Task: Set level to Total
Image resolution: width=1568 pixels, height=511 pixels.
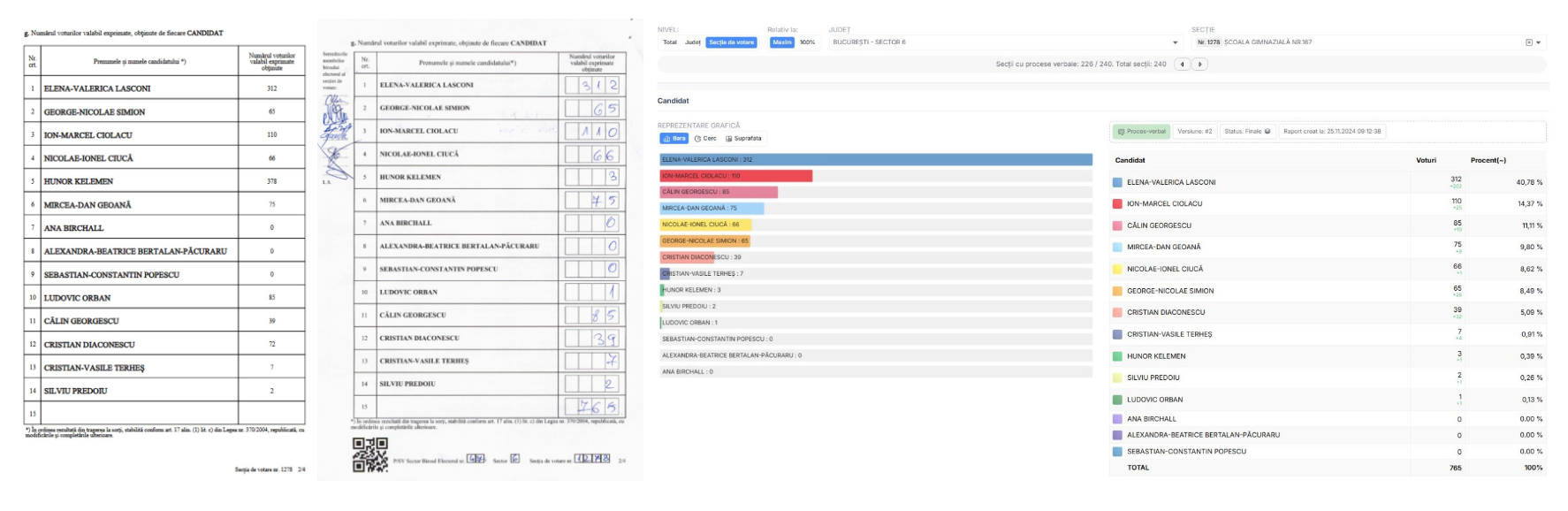Action: [x=670, y=42]
